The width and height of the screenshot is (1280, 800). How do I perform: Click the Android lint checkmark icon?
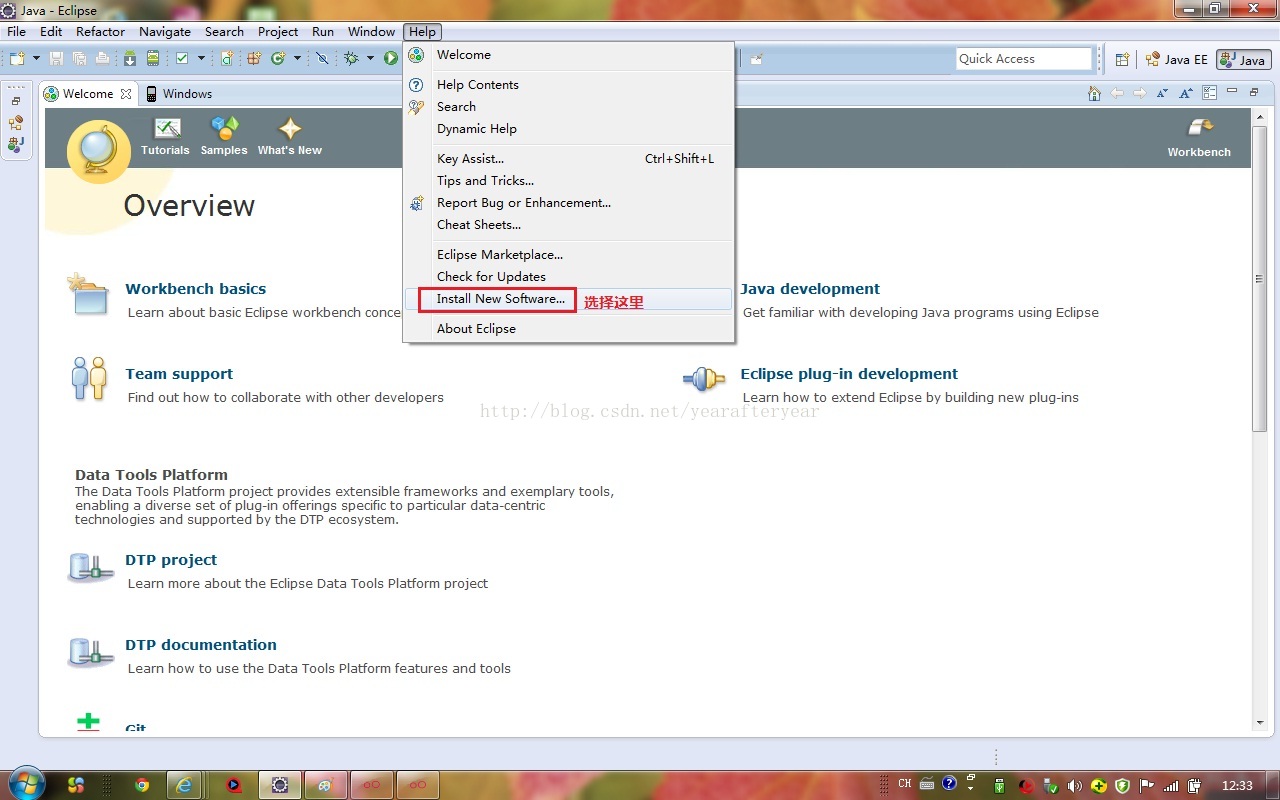(x=182, y=59)
